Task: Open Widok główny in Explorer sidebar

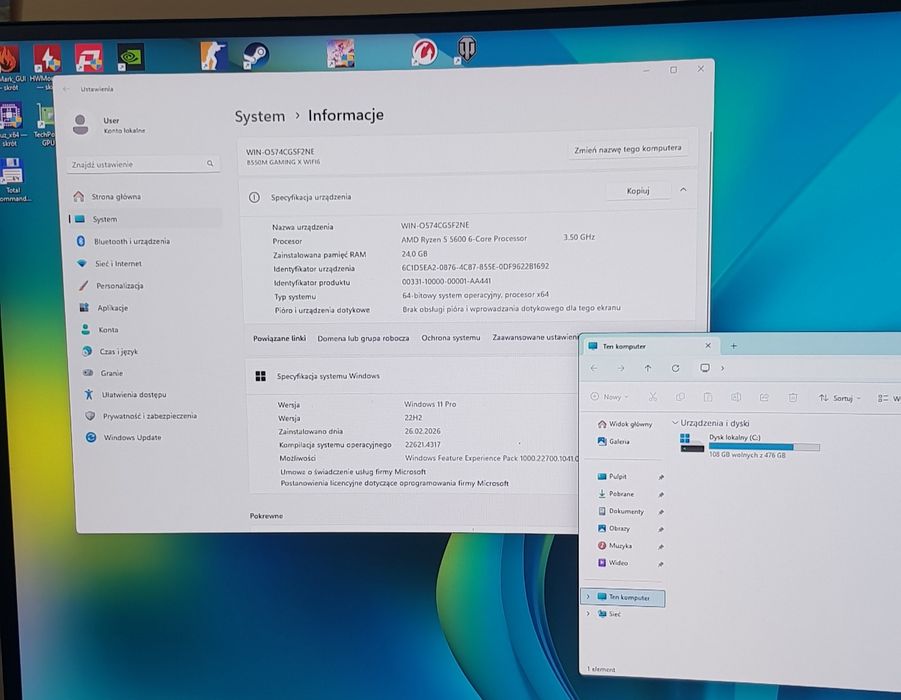Action: (x=624, y=424)
